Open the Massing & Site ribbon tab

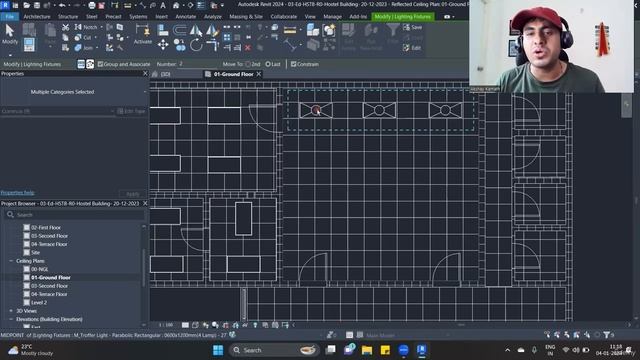(x=246, y=17)
